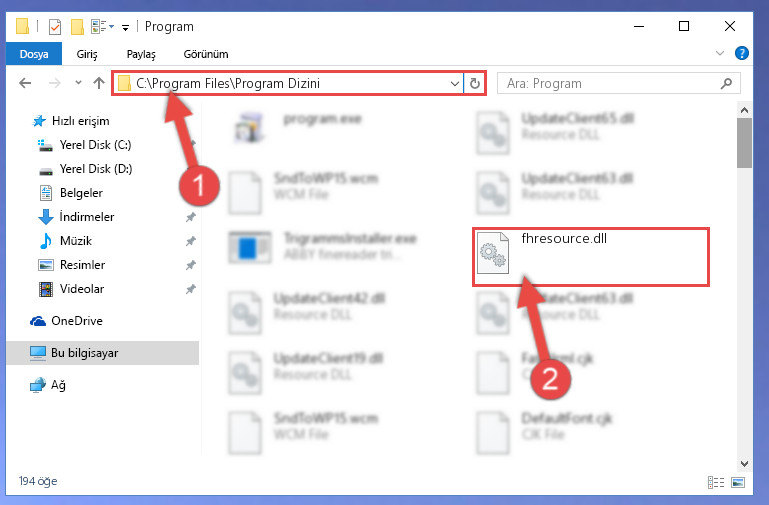Screen dimensions: 769x505
Task: Open the Dosya menu tab
Action: click(34, 54)
